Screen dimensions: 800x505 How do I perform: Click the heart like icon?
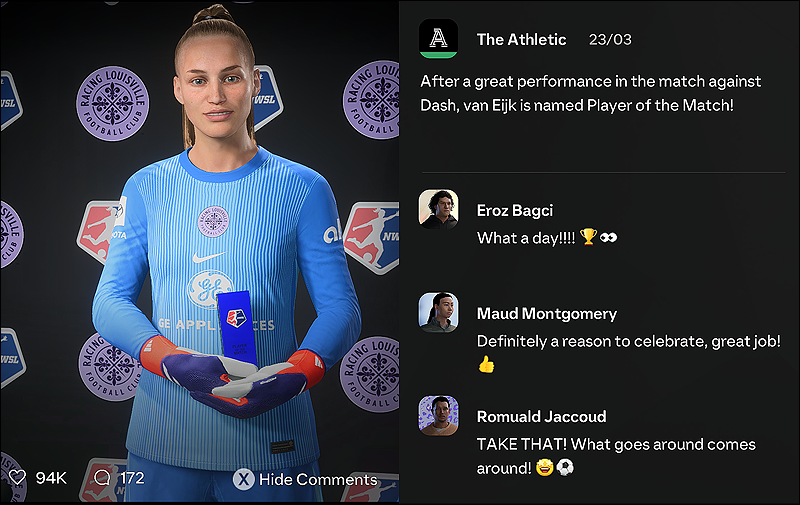click(17, 477)
